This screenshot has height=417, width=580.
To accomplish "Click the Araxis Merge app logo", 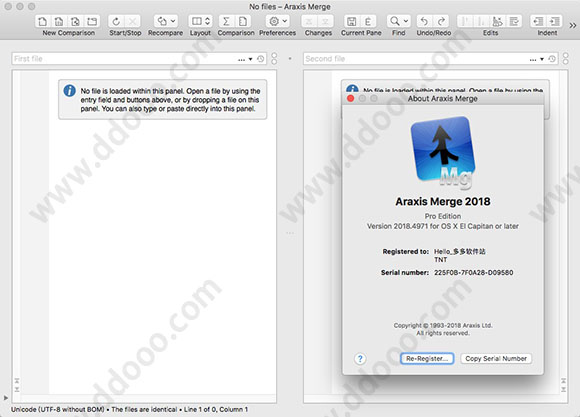I will [443, 152].
